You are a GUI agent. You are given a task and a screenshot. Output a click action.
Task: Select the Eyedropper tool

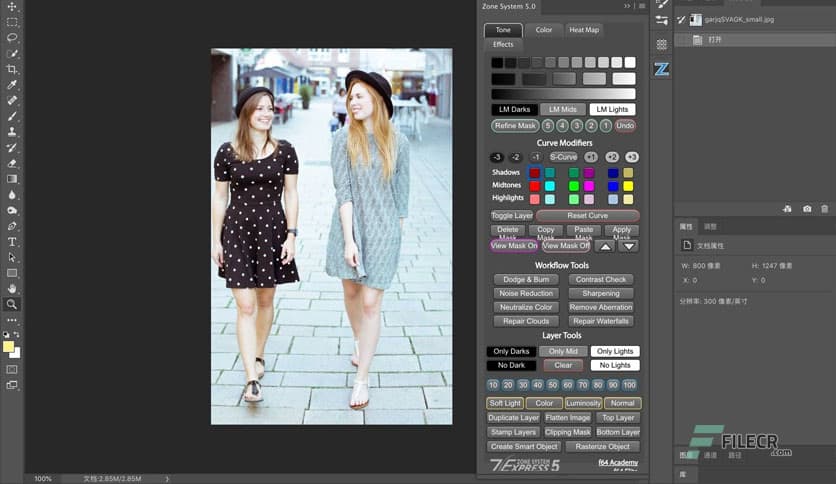(x=12, y=84)
